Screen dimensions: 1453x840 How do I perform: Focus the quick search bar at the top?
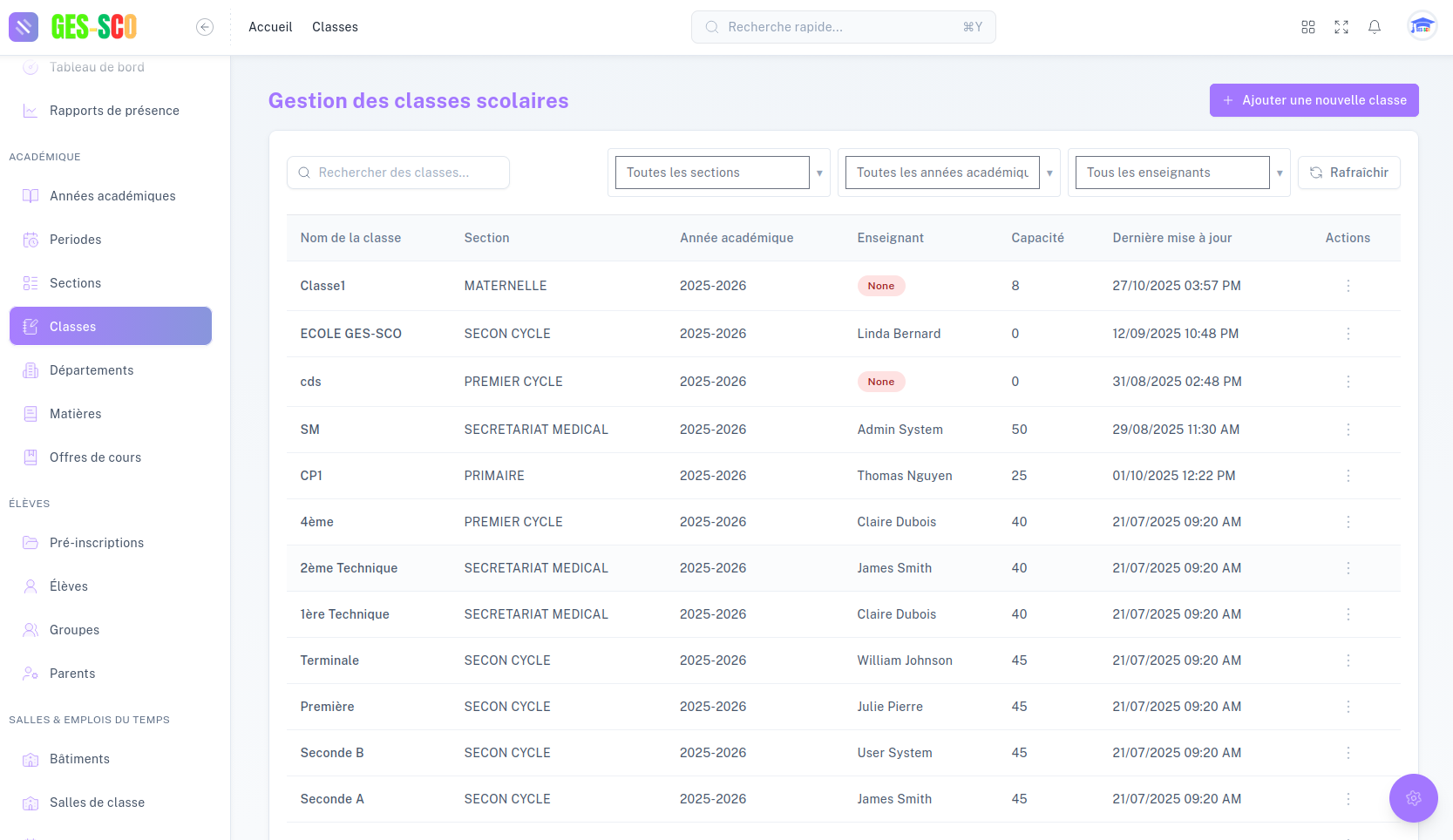[843, 27]
